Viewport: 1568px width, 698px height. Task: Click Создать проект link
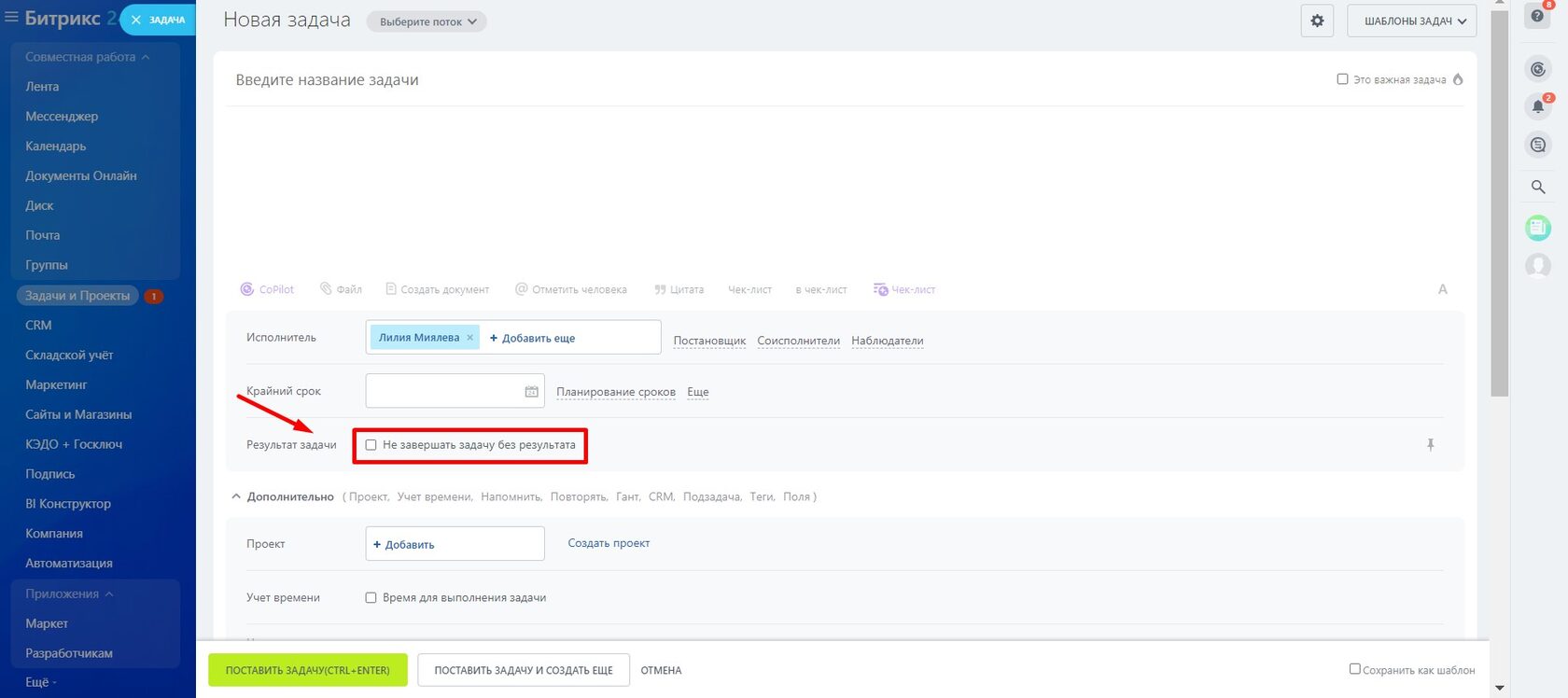click(x=609, y=543)
